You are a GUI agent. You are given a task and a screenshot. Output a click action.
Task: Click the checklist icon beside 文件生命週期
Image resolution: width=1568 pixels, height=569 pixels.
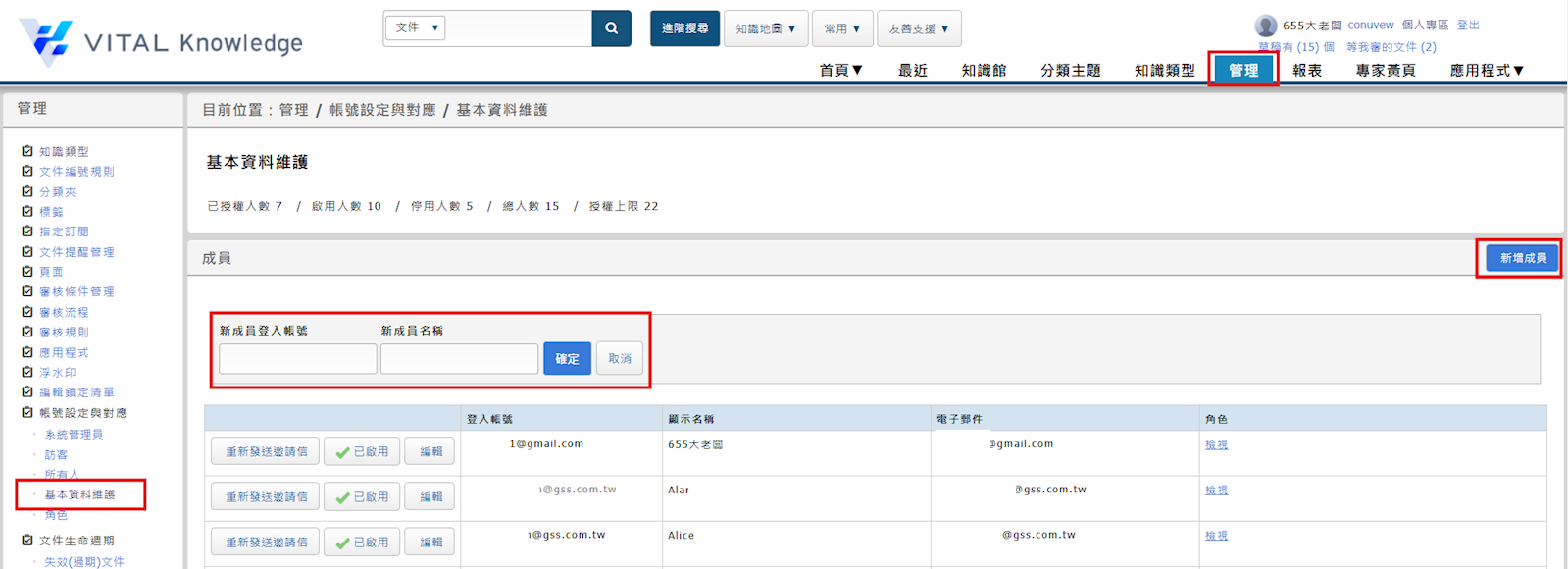(27, 540)
